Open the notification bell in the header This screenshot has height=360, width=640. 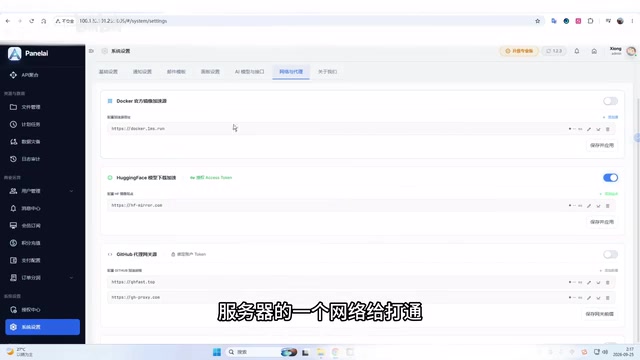[x=576, y=51]
